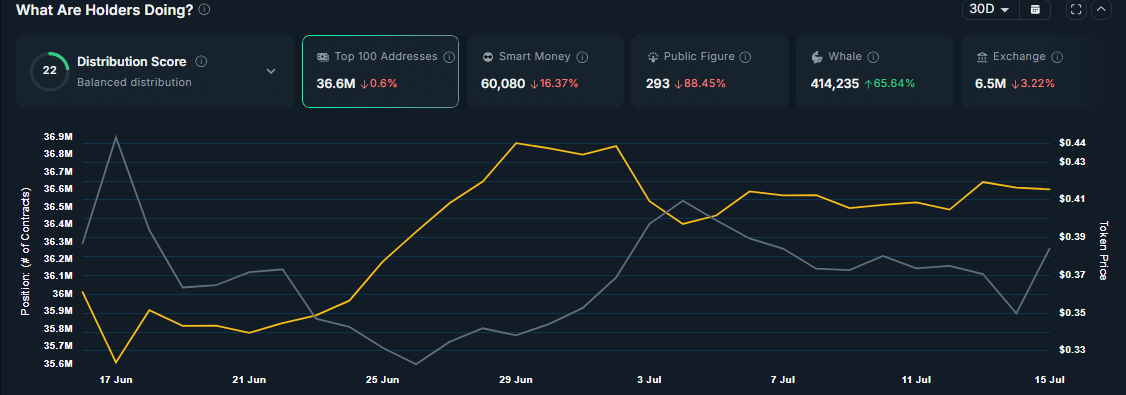Click the $0.44 price axis label
The height and width of the screenshot is (395, 1126).
coord(1071,143)
